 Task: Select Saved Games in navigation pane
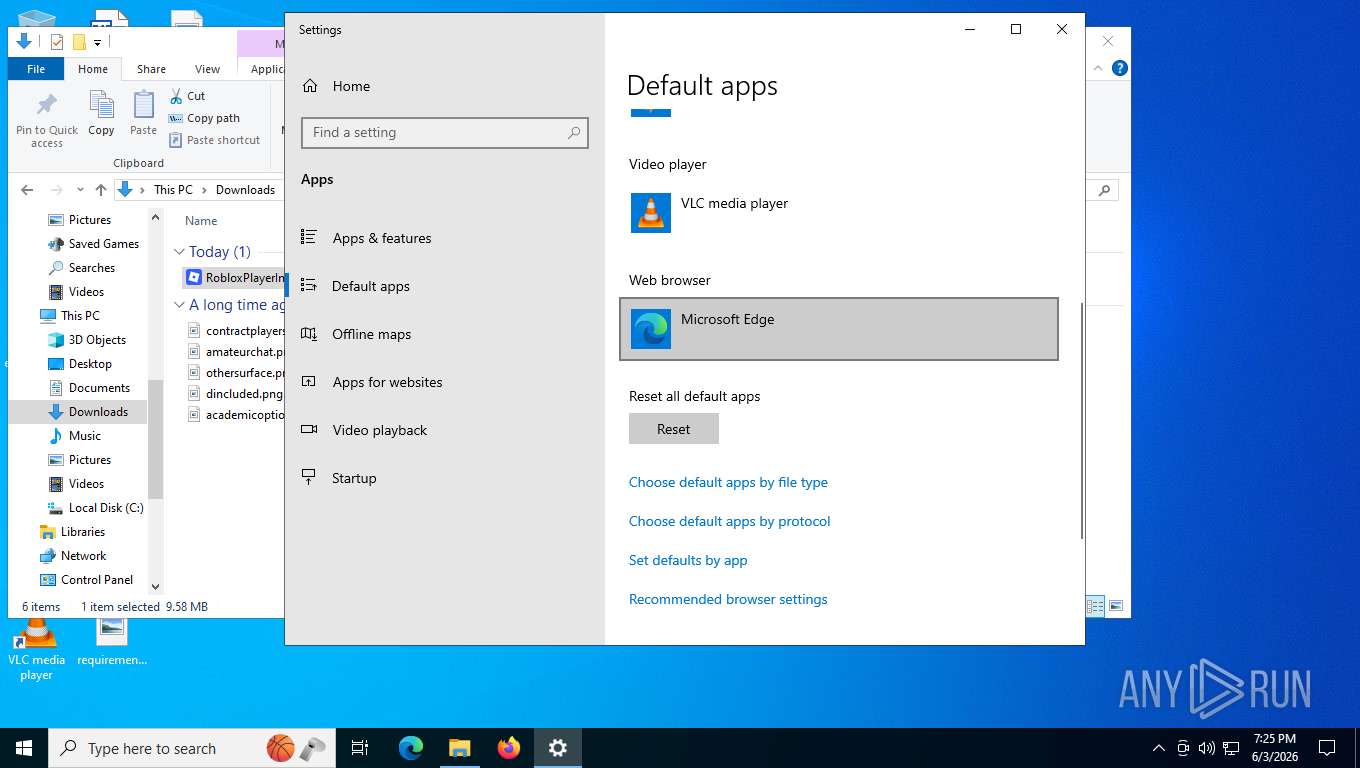[94, 244]
